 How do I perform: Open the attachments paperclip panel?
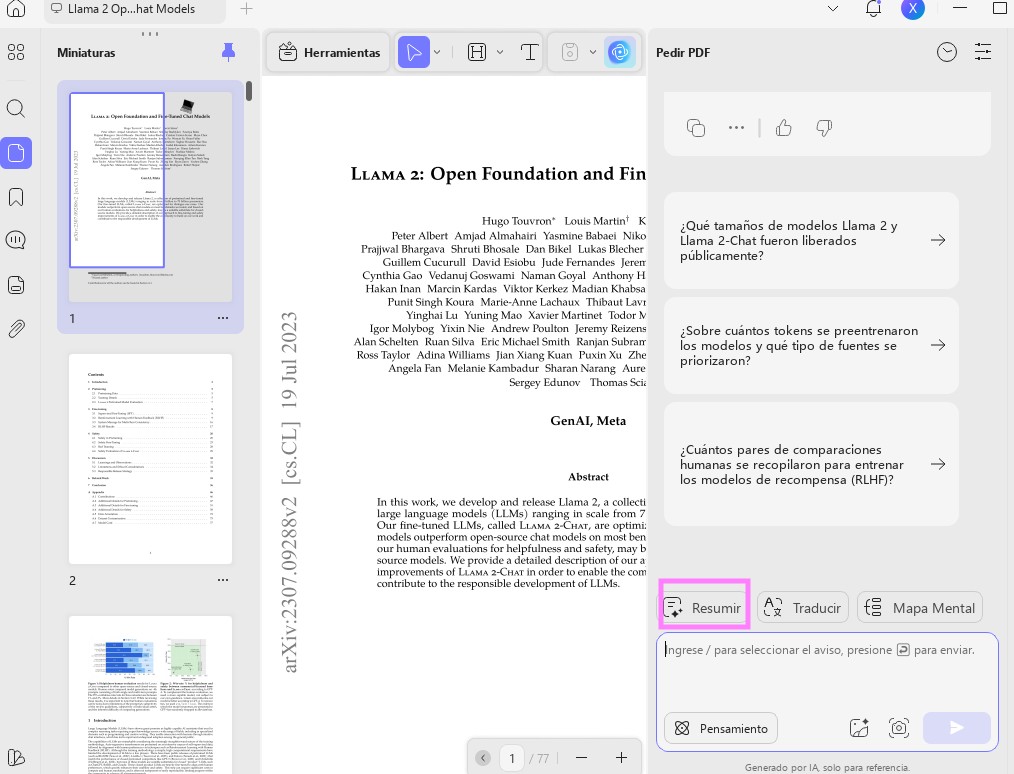(16, 328)
